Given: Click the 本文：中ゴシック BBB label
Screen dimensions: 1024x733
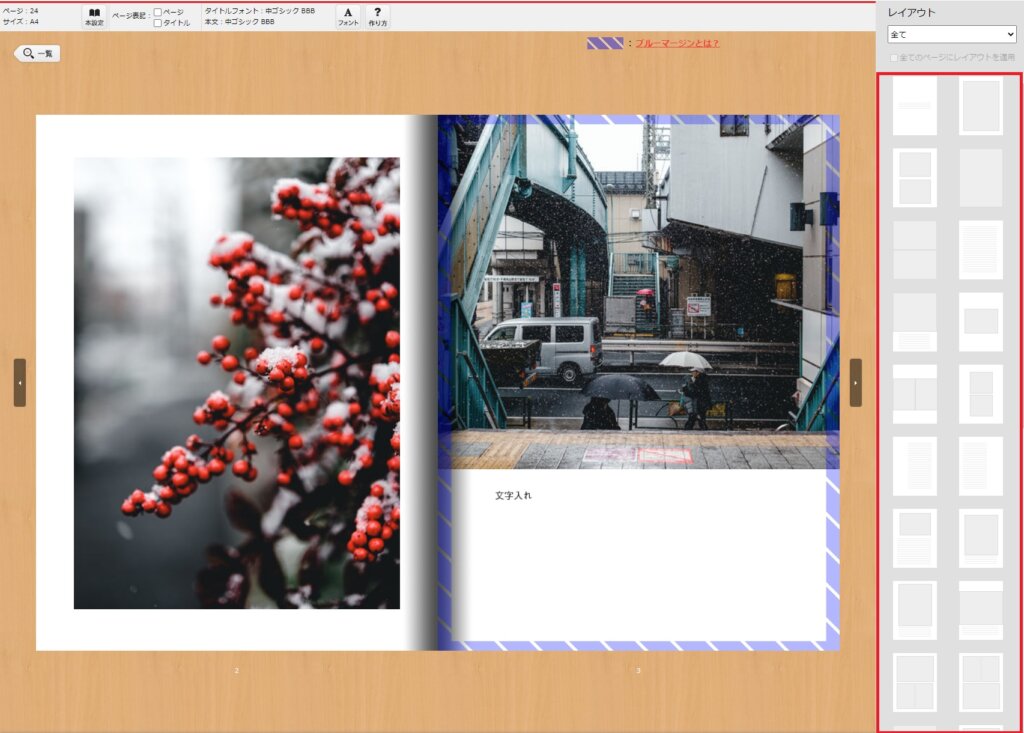Looking at the screenshot, I should pyautogui.click(x=240, y=22).
